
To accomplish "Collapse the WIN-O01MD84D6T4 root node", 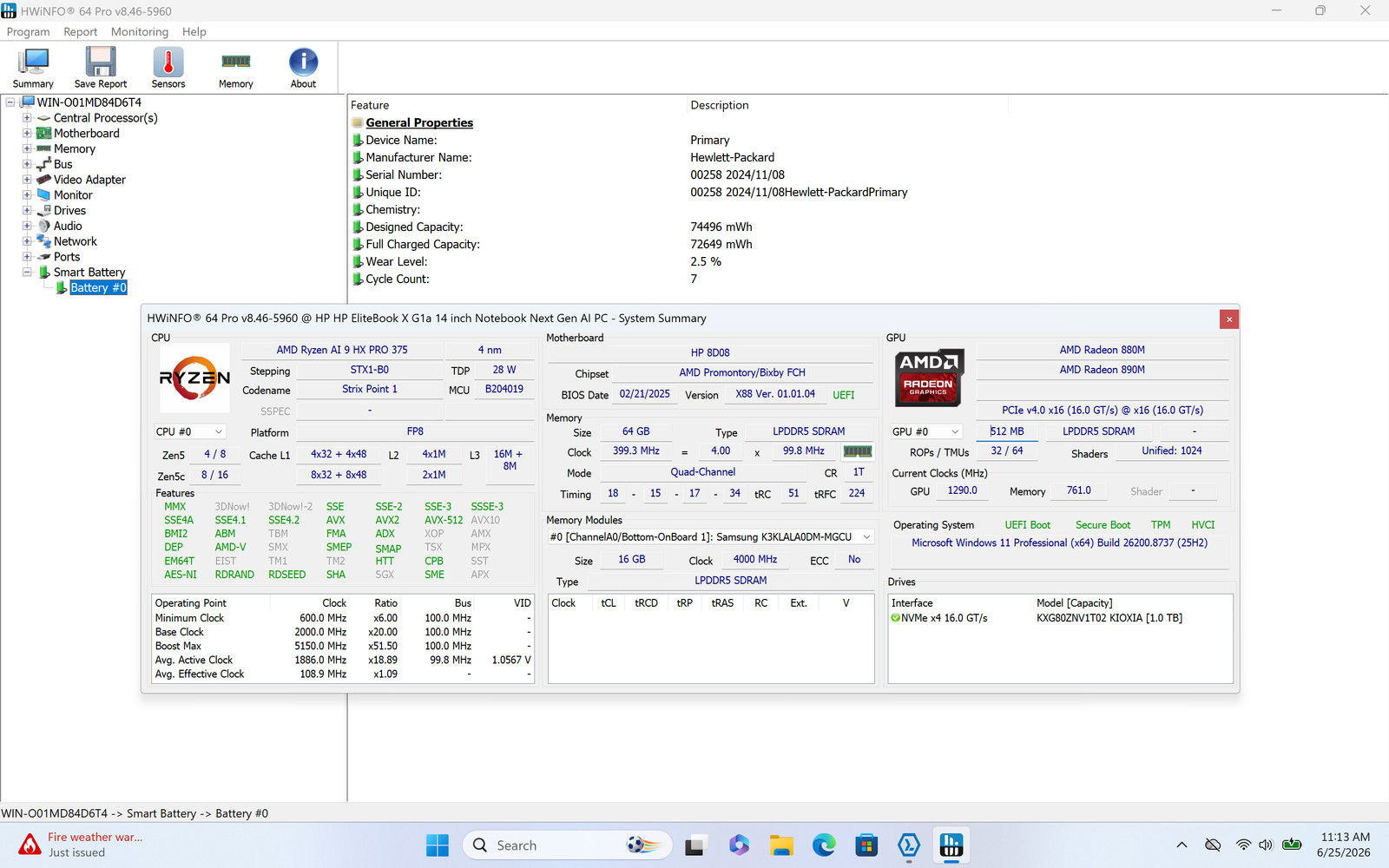I will [10, 102].
